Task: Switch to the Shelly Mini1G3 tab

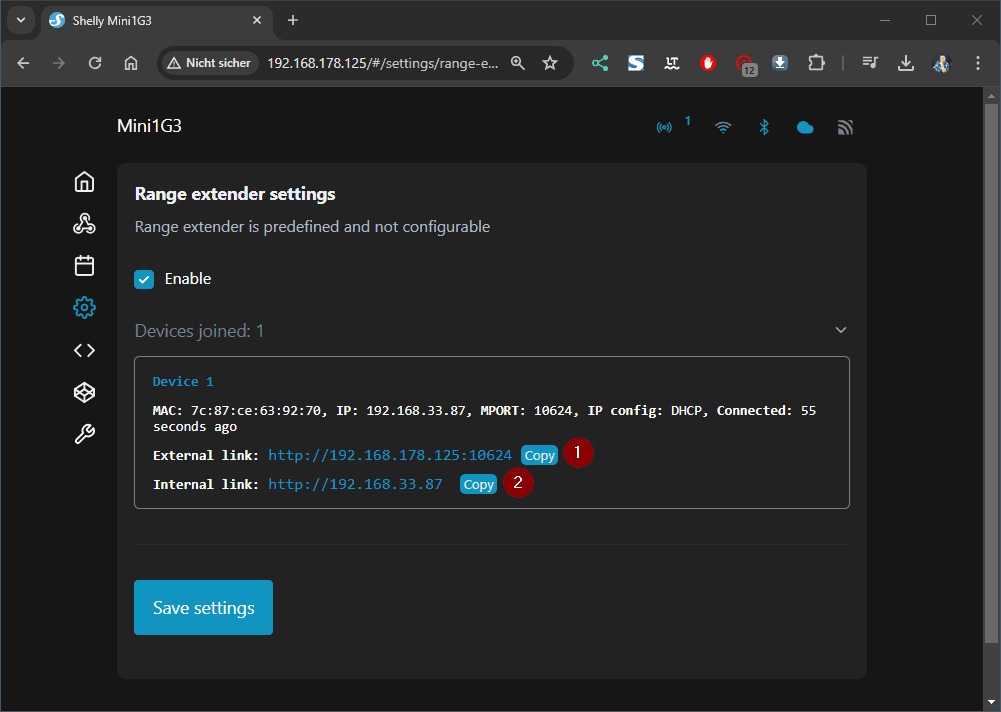Action: click(150, 20)
